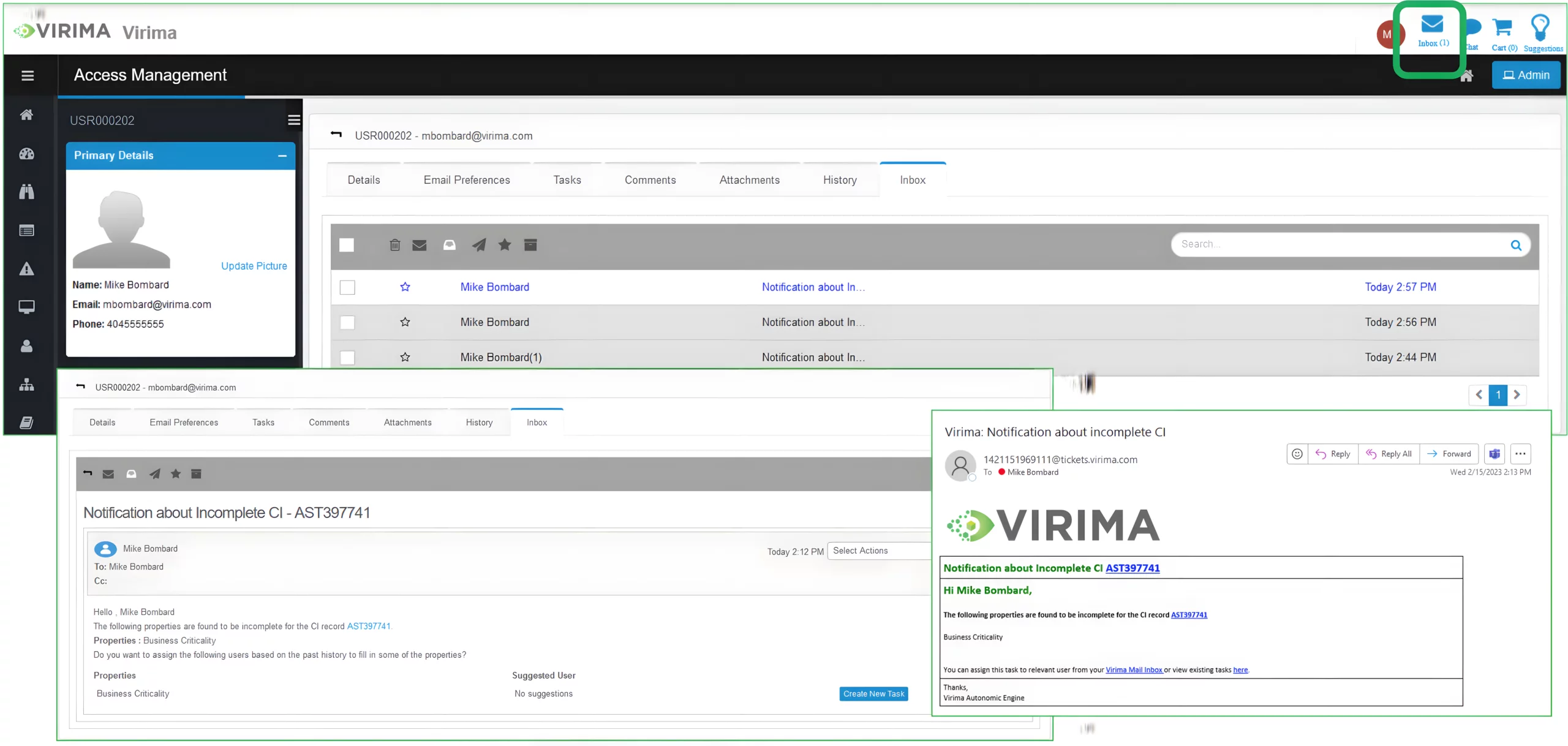Archive messages using the archive box icon
This screenshot has height=746, width=1568.
530,245
